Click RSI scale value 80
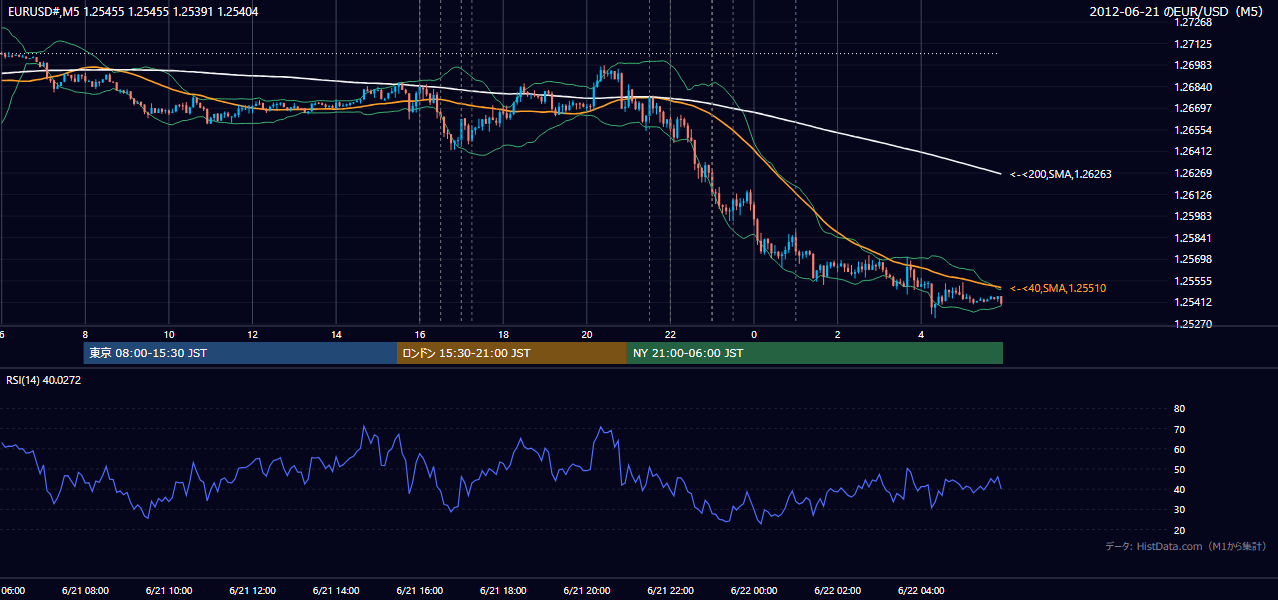The image size is (1278, 600). 1179,409
